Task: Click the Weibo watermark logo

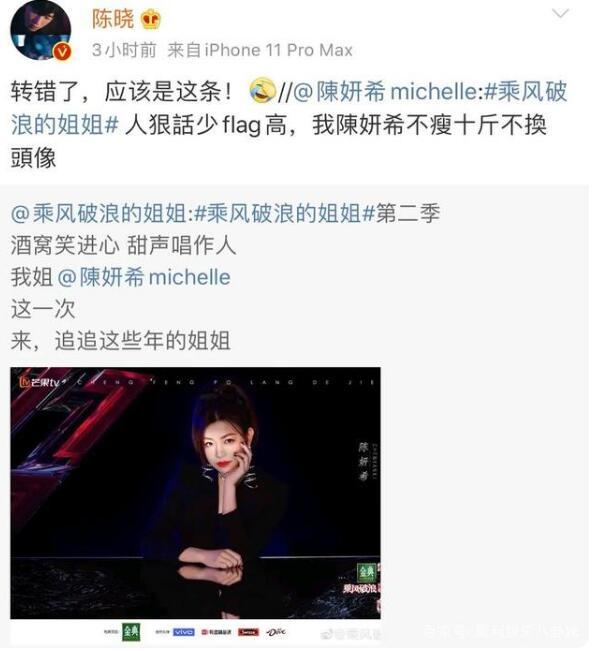Action: [351, 634]
